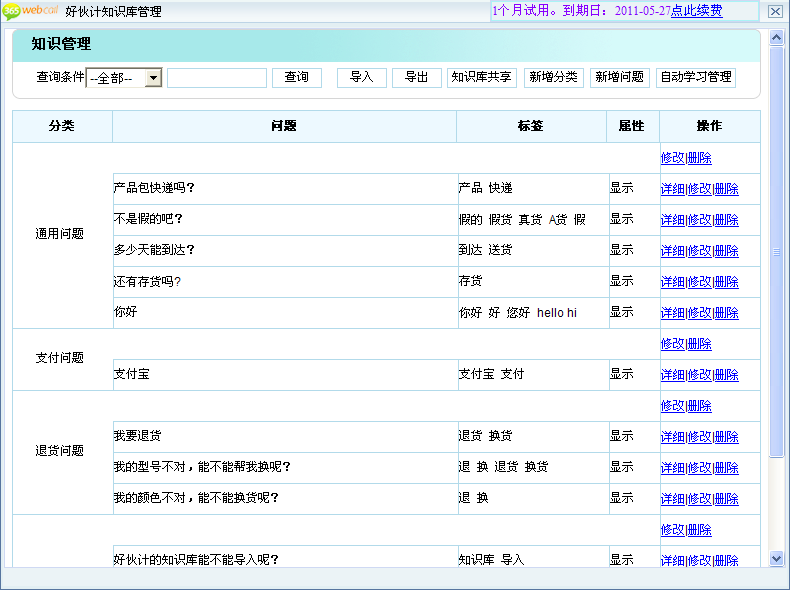Image resolution: width=790 pixels, height=590 pixels.
Task: Click 删除 for 多少天能到达 row
Action: point(727,251)
